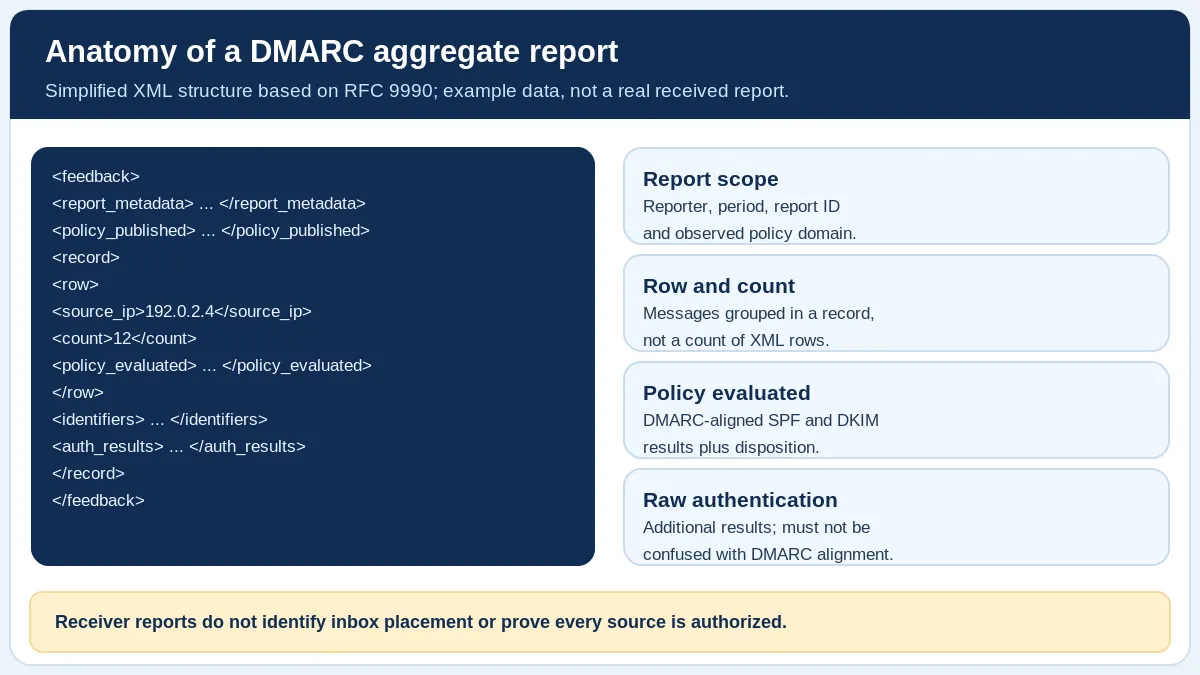Click the 'Report scope' card heading
This screenshot has height=675, width=1200.
pyautogui.click(x=711, y=179)
